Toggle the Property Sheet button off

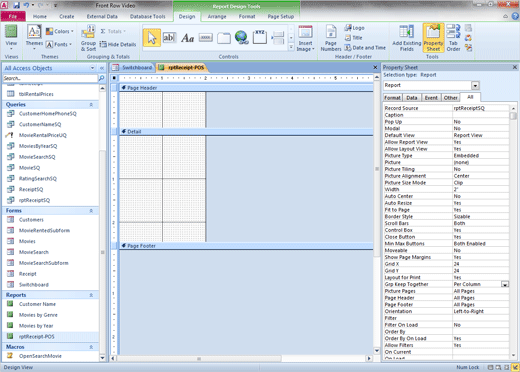click(x=433, y=38)
